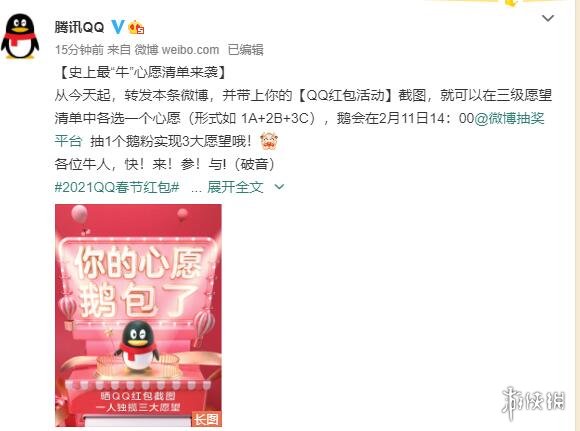The height and width of the screenshot is (431, 580).
Task: Open the Tencent QQ penguin avatar
Action: 20,37
